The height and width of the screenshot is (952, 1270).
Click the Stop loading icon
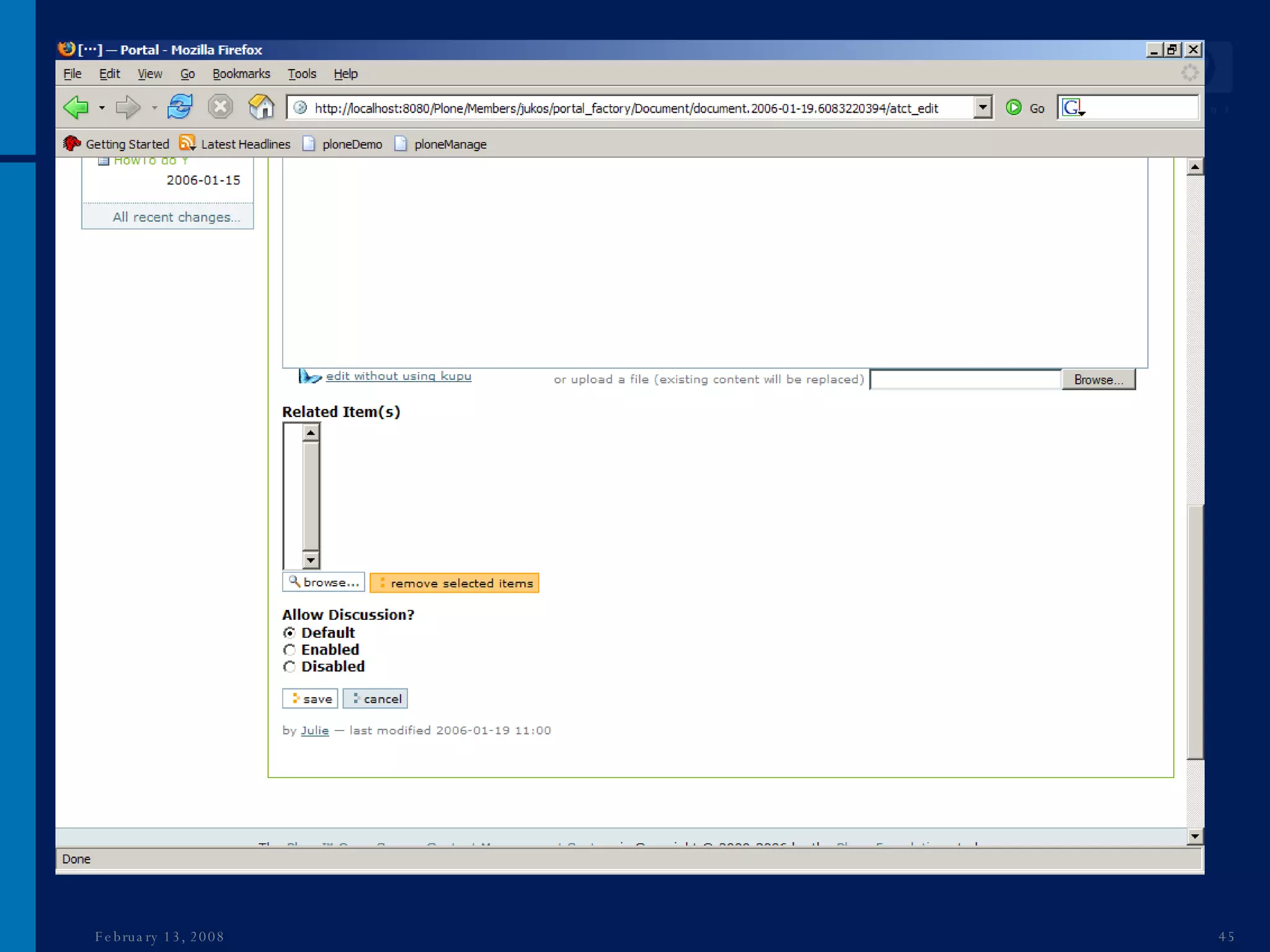220,107
